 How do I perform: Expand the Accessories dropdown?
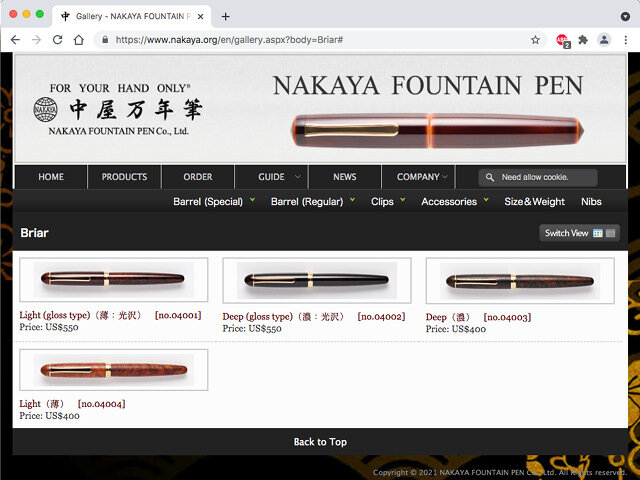tap(454, 202)
